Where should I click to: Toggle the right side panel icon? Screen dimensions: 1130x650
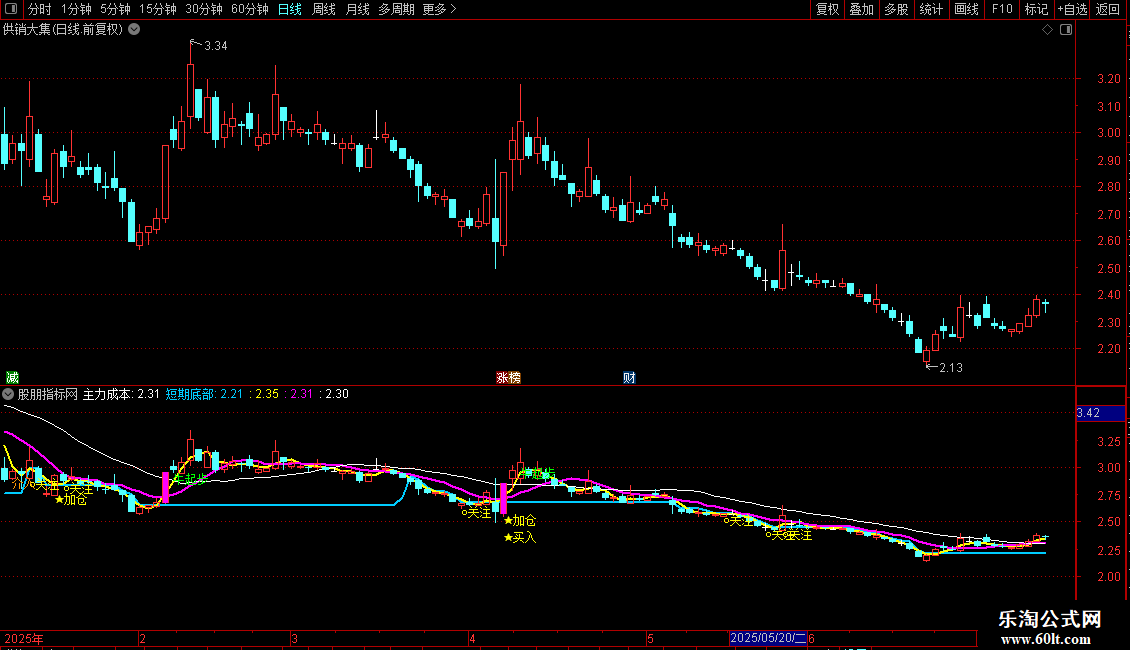click(1066, 30)
